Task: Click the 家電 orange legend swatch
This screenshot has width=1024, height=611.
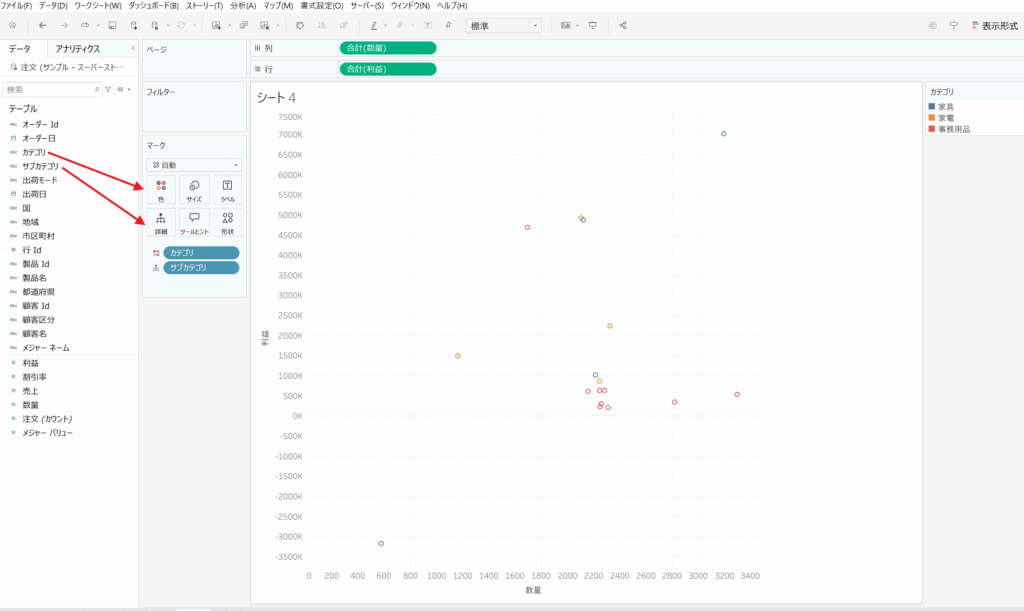Action: point(932,118)
